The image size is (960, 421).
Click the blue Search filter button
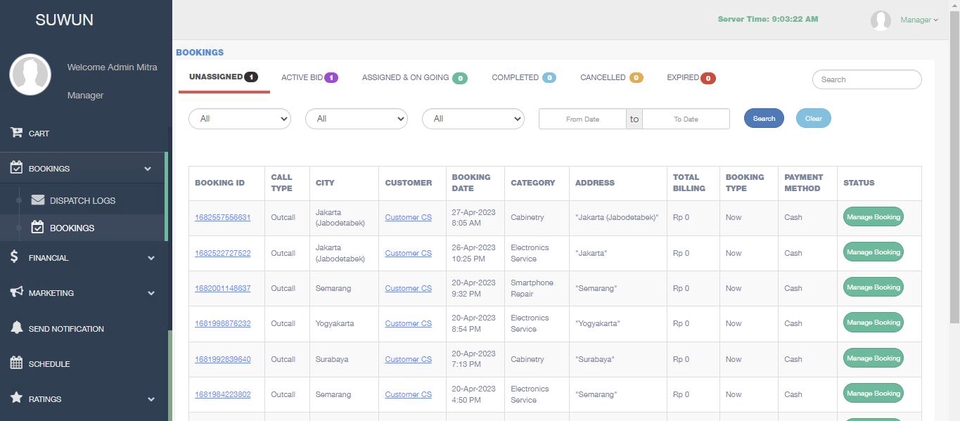tap(763, 118)
